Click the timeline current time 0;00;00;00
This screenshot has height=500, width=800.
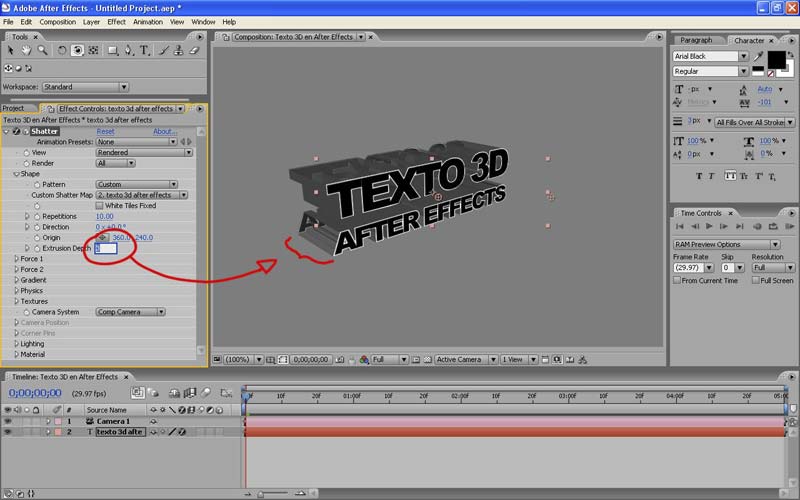(x=35, y=393)
